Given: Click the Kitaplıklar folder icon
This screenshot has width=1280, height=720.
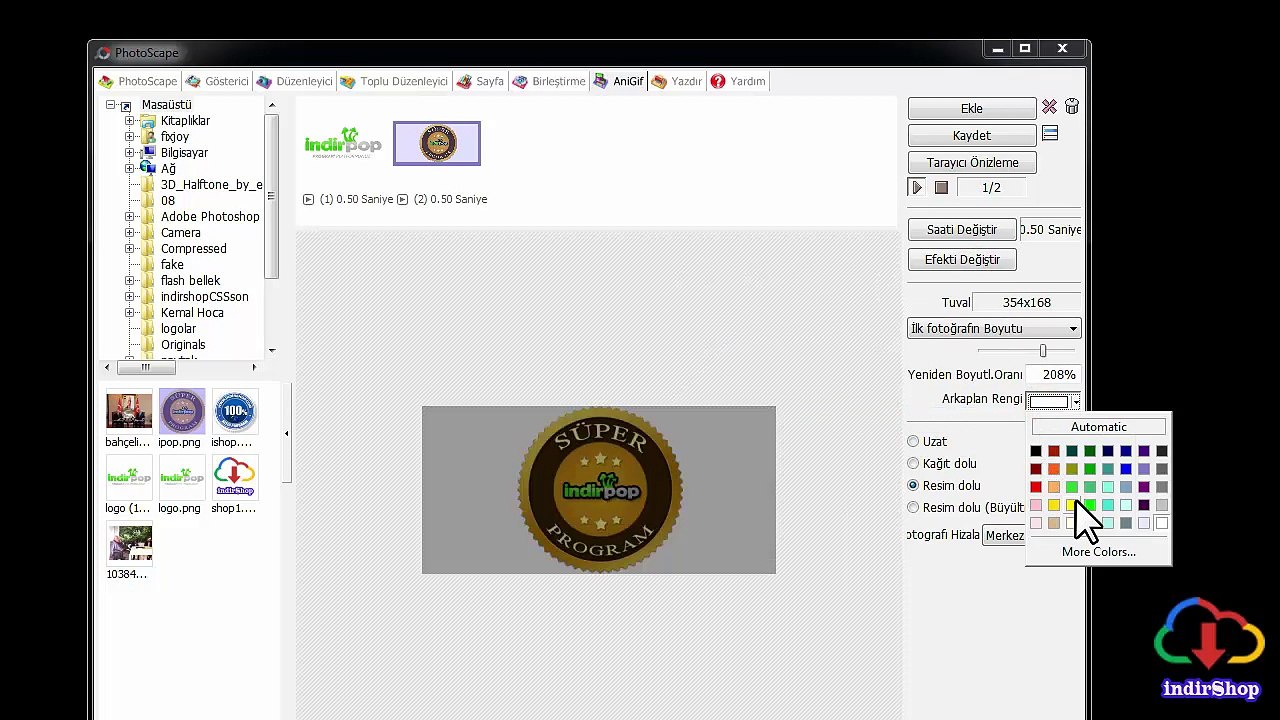Looking at the screenshot, I should [x=148, y=121].
